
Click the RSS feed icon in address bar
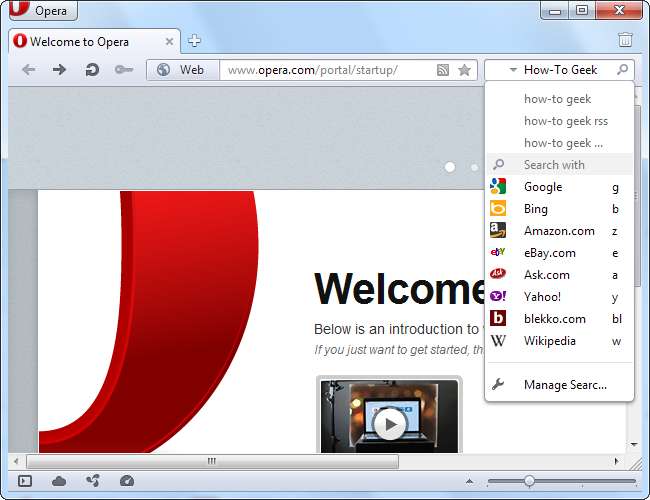coord(443,70)
